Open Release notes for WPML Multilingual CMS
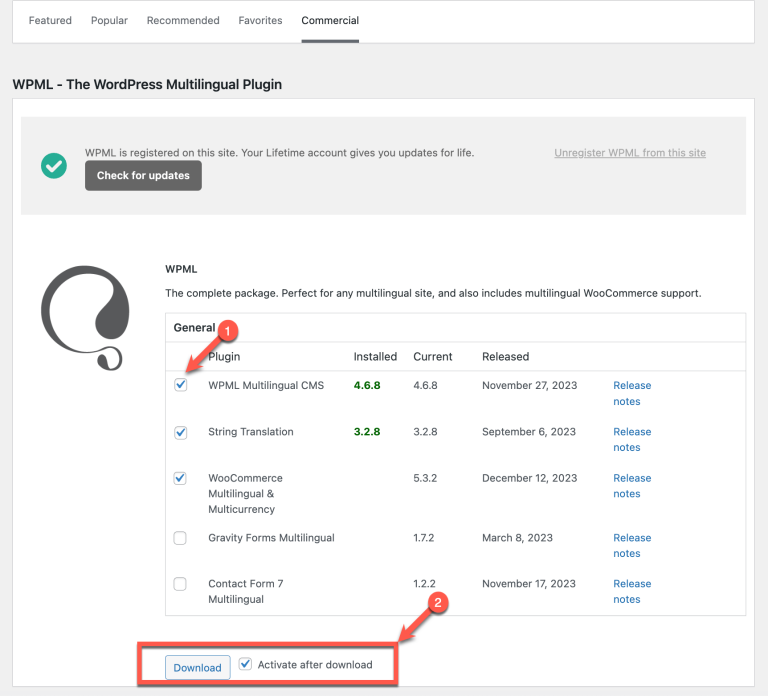 tap(631, 393)
